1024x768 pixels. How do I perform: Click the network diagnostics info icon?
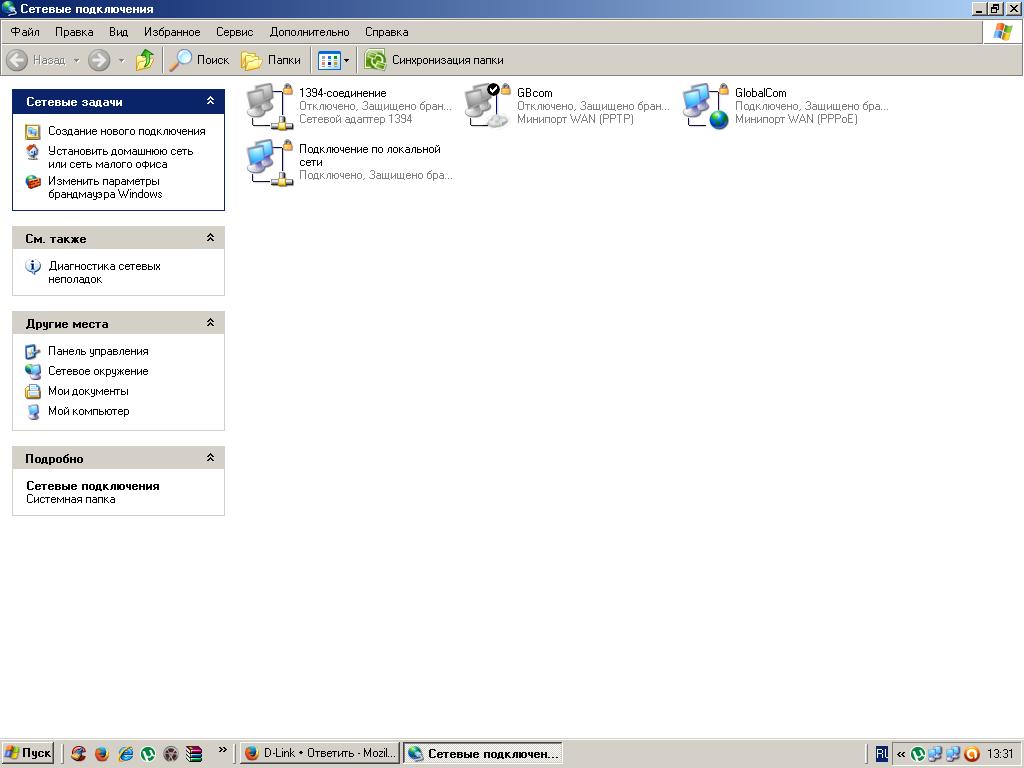(x=33, y=266)
